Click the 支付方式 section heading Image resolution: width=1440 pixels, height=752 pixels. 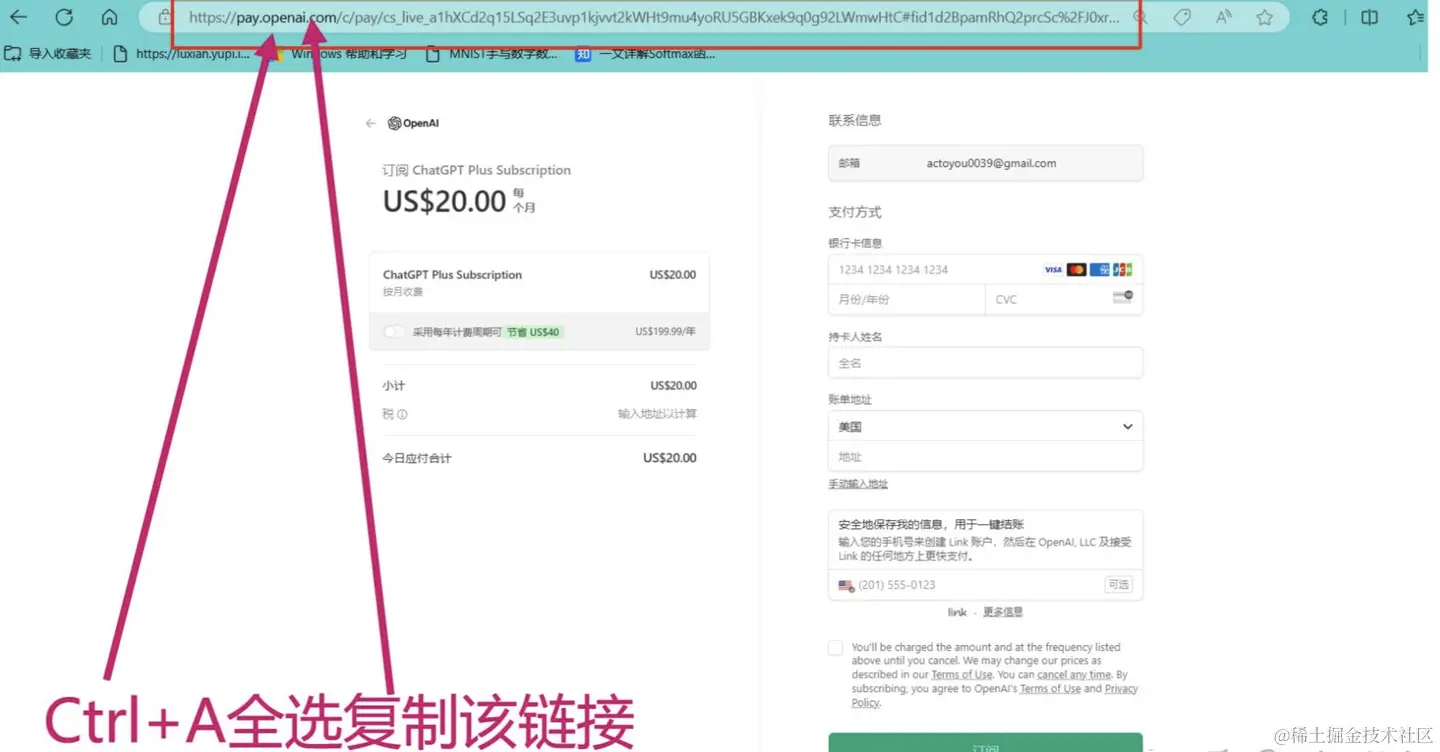(x=855, y=212)
